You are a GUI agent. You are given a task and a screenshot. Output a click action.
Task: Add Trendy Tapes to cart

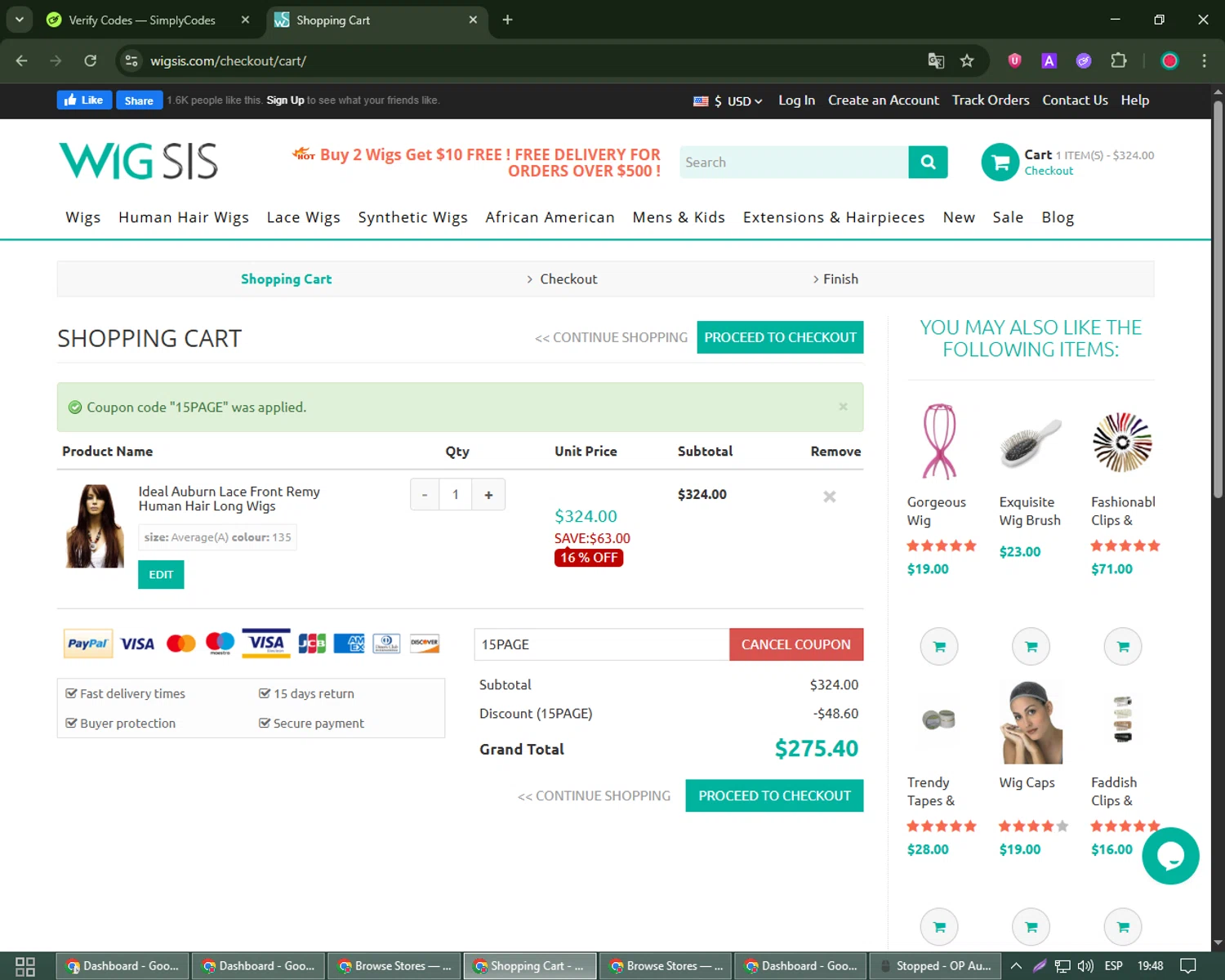[x=939, y=927]
